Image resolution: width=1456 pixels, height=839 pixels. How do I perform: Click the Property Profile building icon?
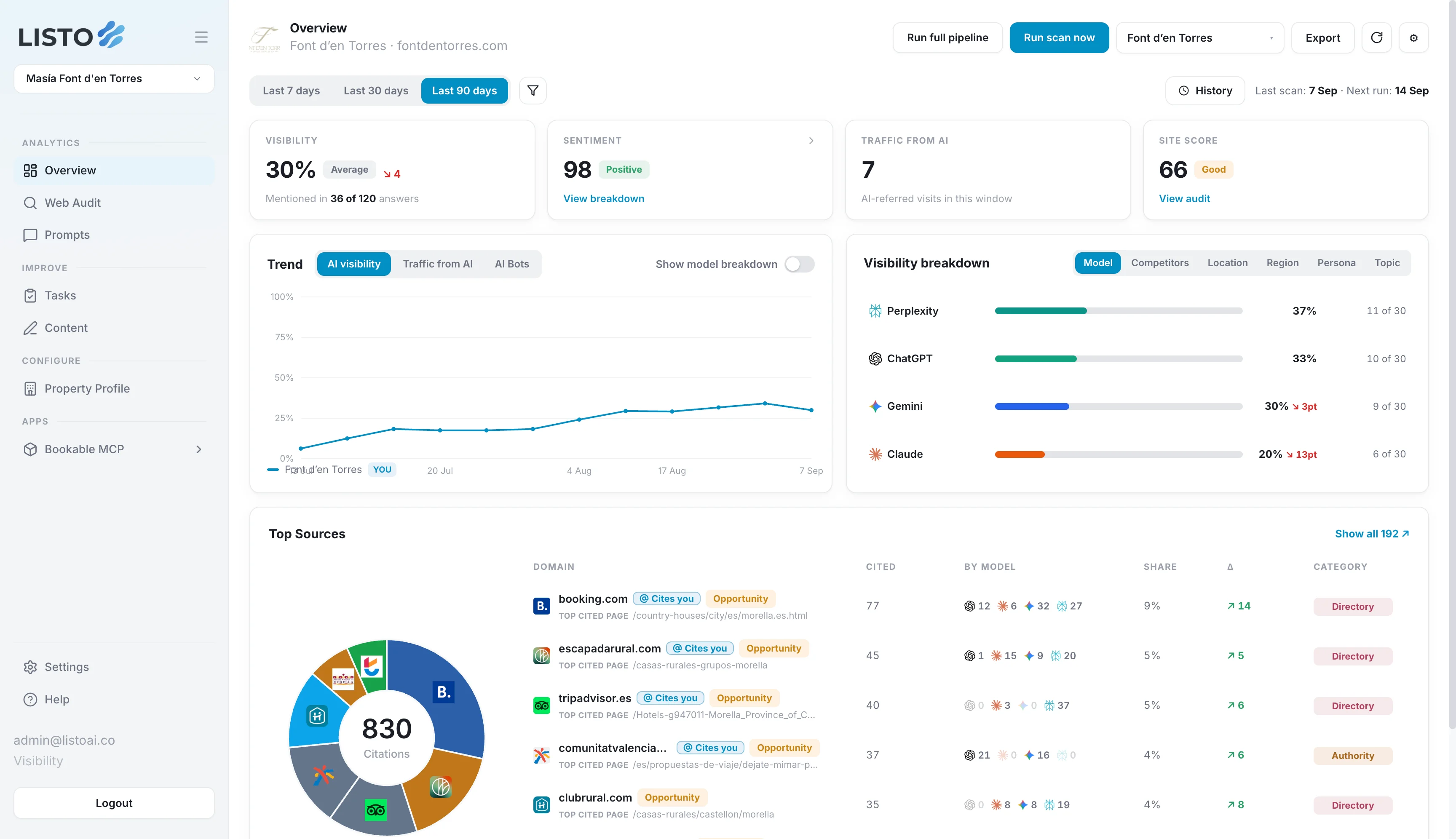pos(30,389)
